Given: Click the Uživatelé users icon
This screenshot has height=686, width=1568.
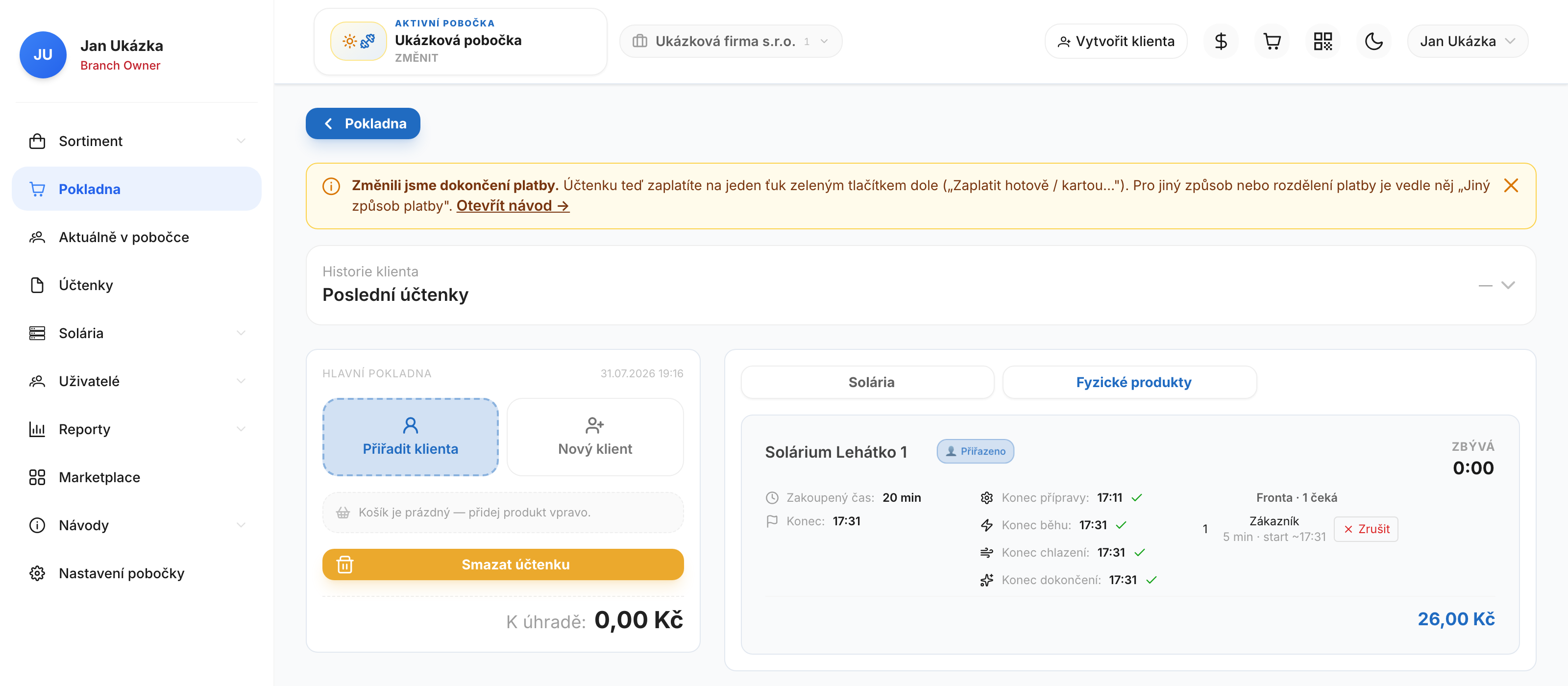Looking at the screenshot, I should coord(37,382).
